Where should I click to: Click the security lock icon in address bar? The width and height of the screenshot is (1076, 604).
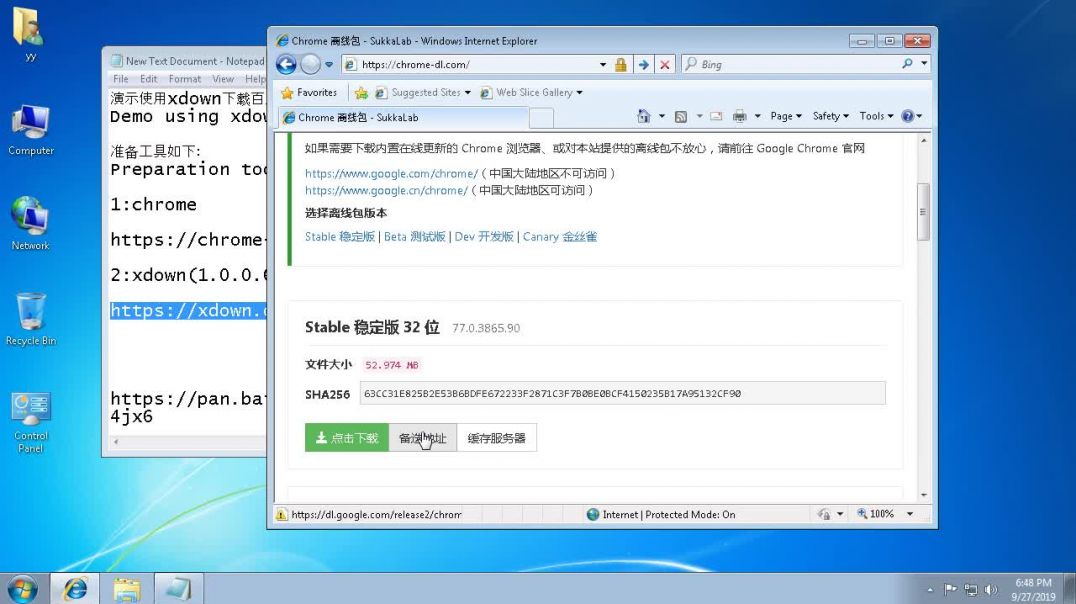point(621,65)
